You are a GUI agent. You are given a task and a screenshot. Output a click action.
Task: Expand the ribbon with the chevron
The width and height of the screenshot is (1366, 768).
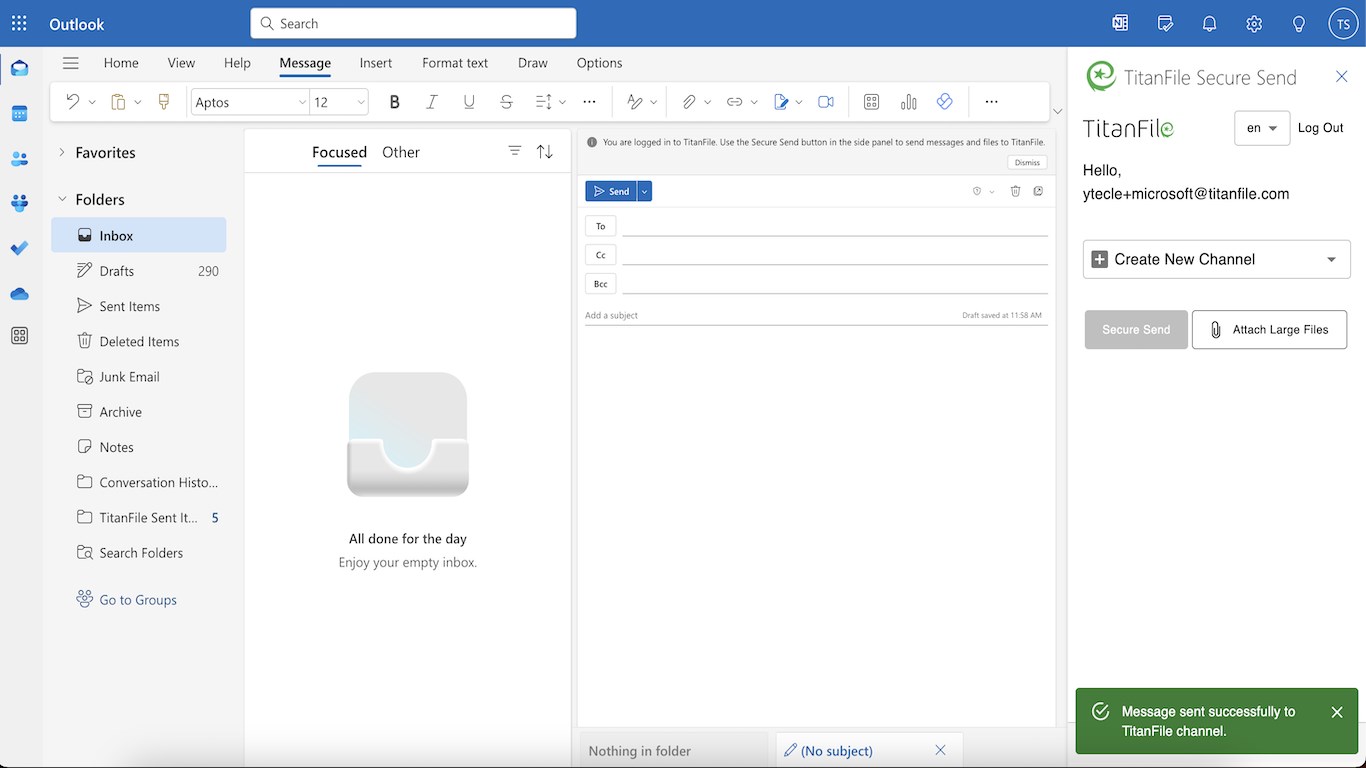pyautogui.click(x=1058, y=111)
